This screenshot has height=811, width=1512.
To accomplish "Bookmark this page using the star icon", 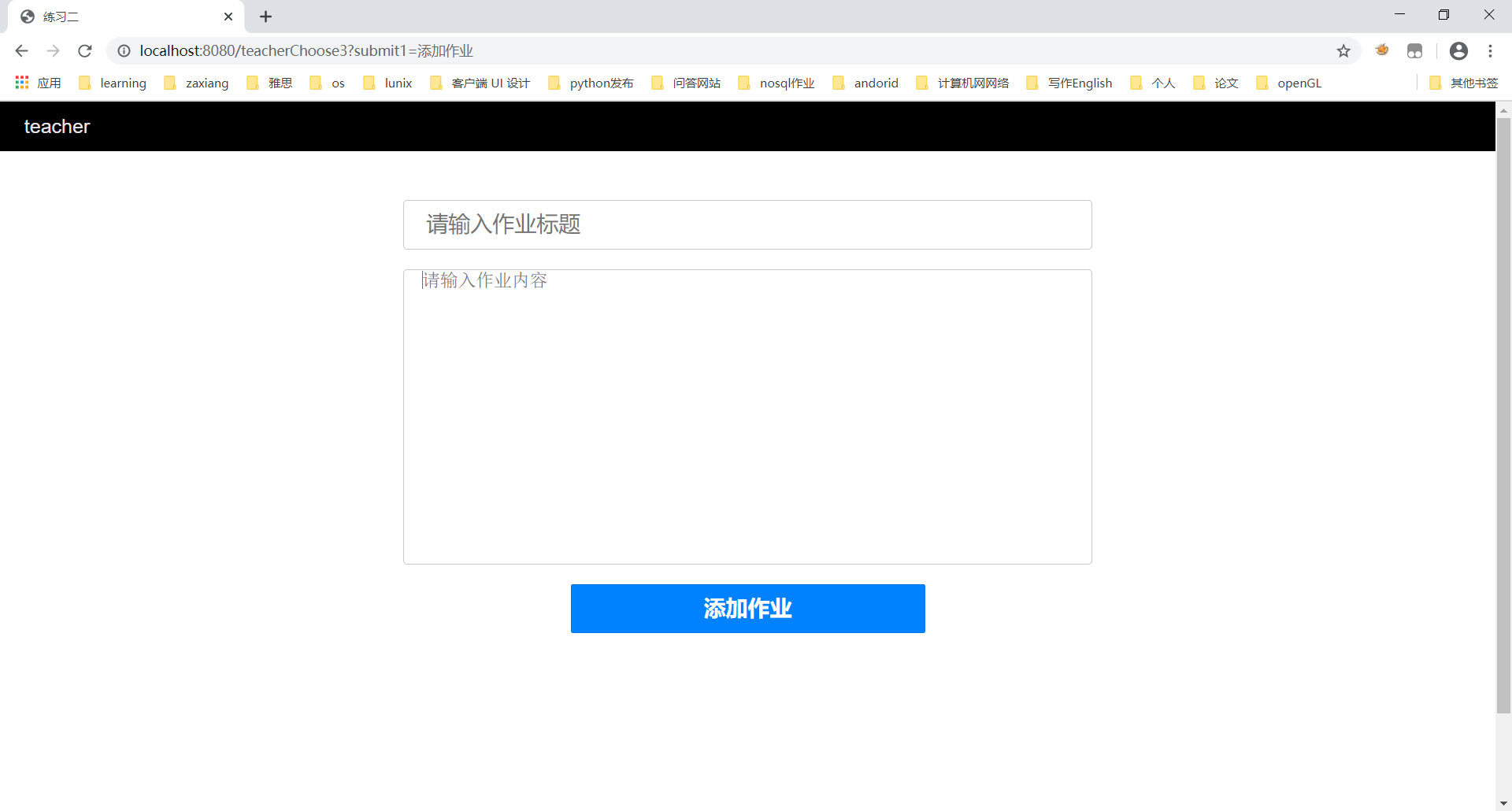I will 1343,50.
